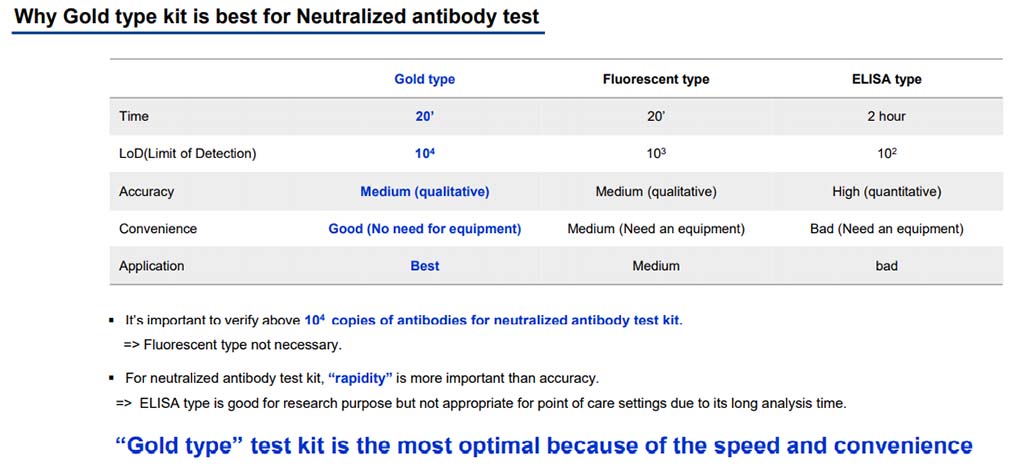Click the "Accuracy" row label
Screen dimensions: 1024x473
(146, 191)
